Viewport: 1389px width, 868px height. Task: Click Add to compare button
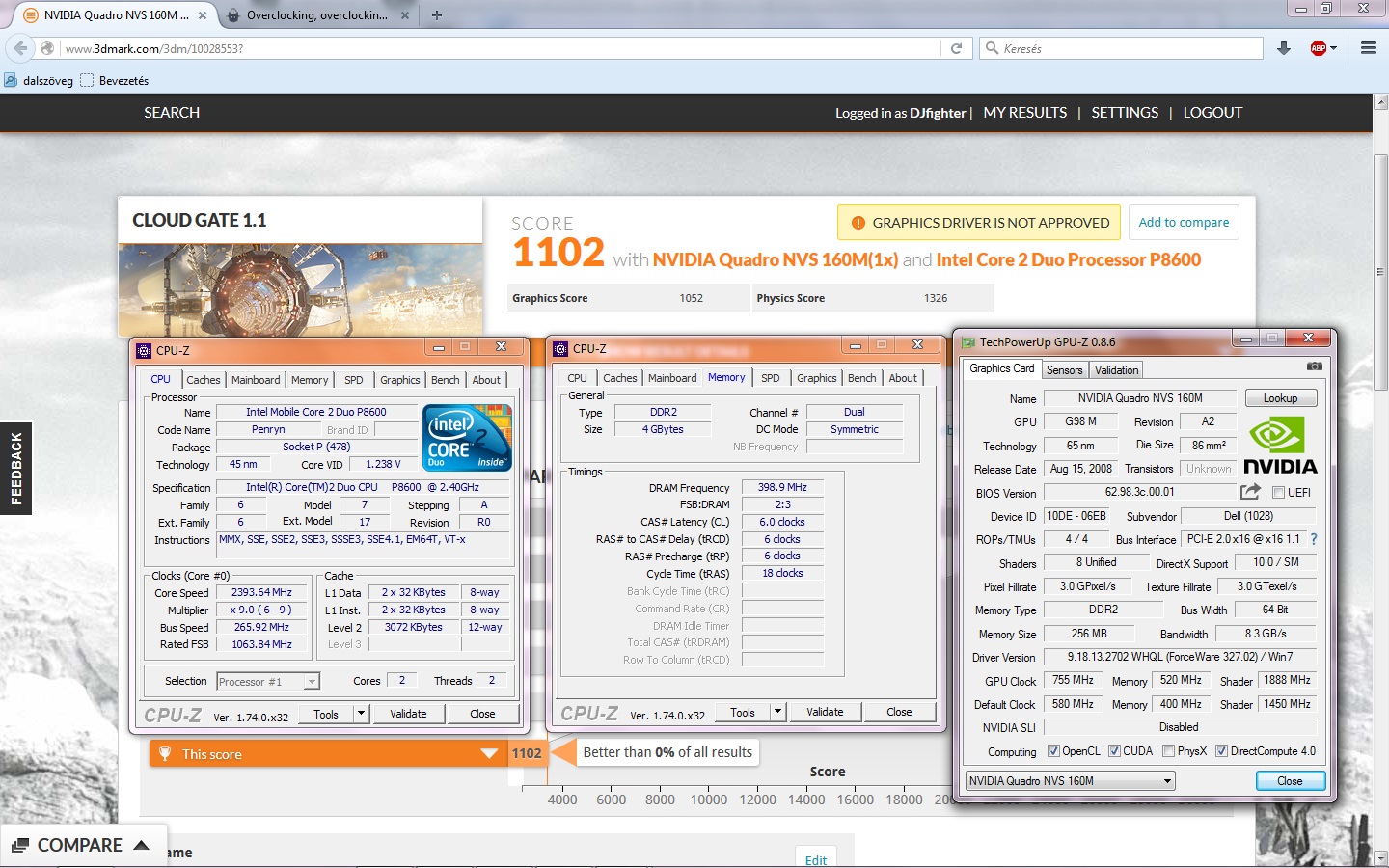click(x=1184, y=222)
